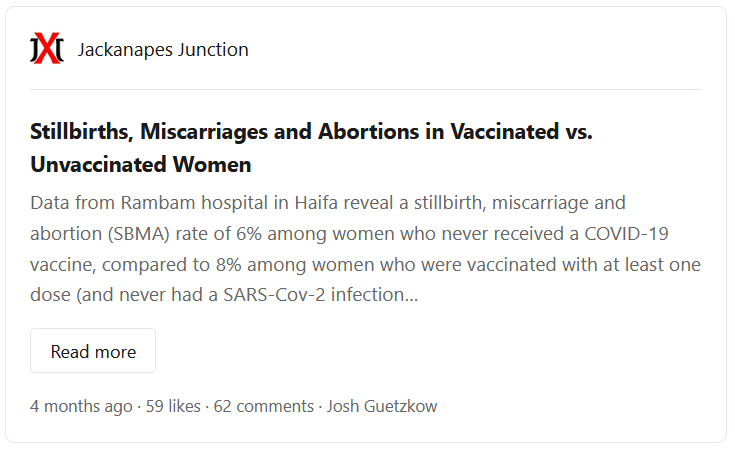Click the Jackanapes Junction logo icon
735x451 pixels.
(47, 49)
